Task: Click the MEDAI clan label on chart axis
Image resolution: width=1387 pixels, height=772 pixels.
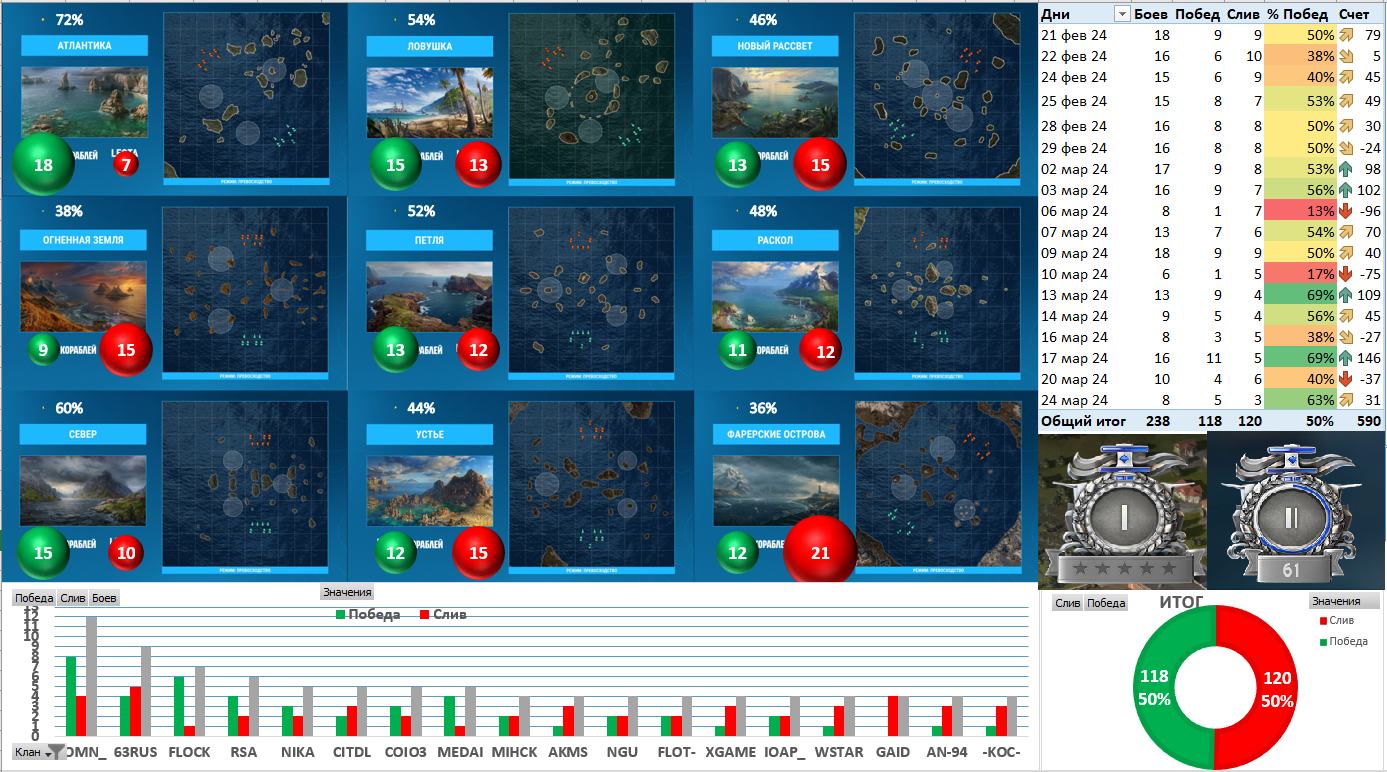Action: coord(460,752)
